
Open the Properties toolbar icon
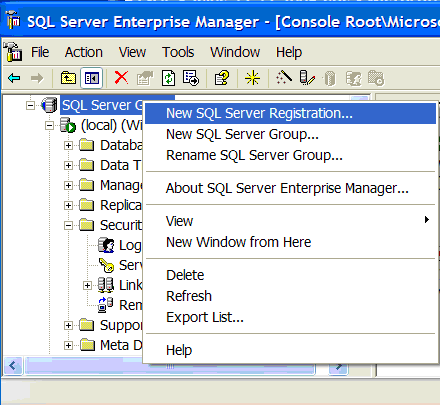click(x=145, y=78)
